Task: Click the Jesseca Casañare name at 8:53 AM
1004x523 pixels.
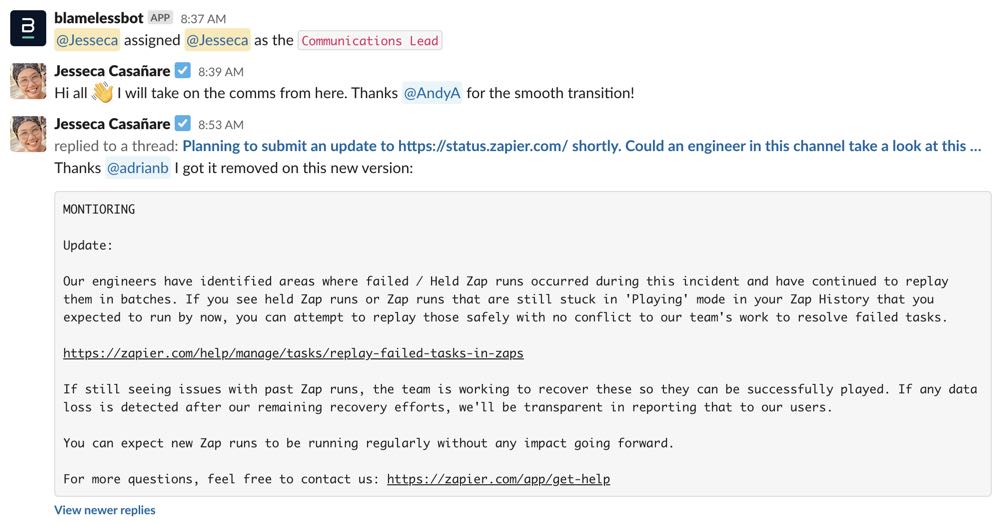Action: click(112, 124)
